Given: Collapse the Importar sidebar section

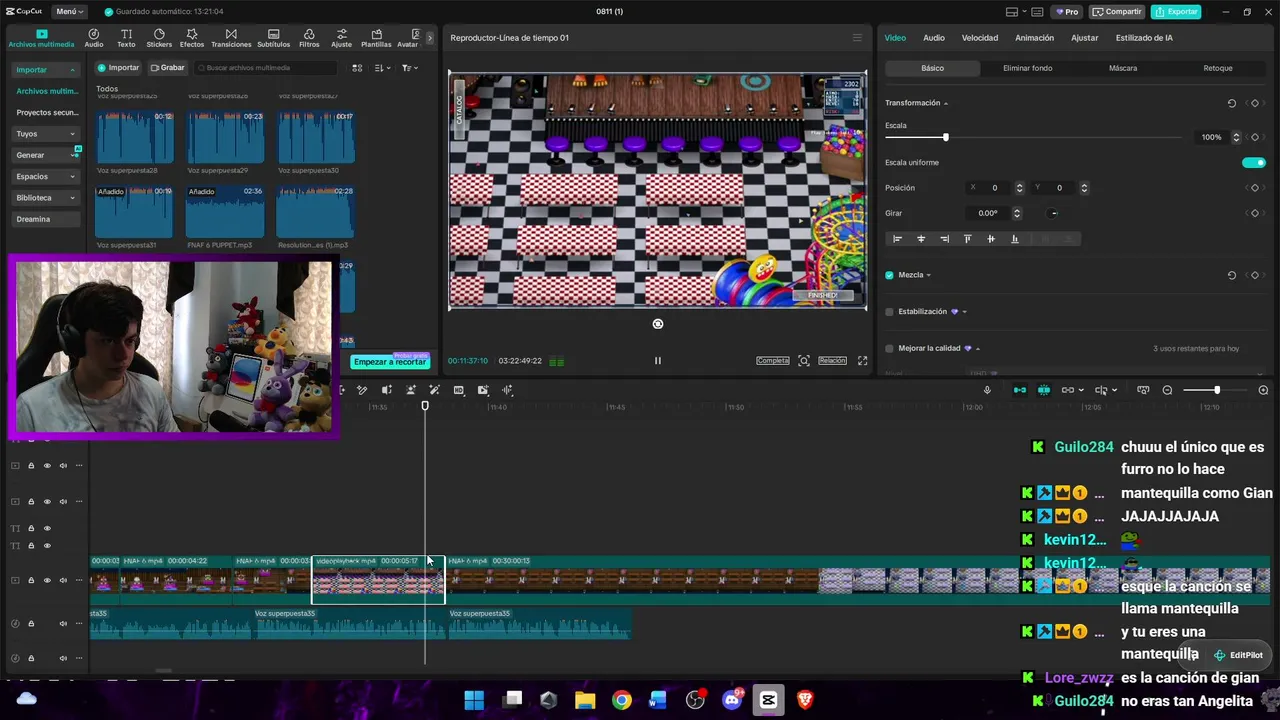Looking at the screenshot, I should click(x=72, y=70).
